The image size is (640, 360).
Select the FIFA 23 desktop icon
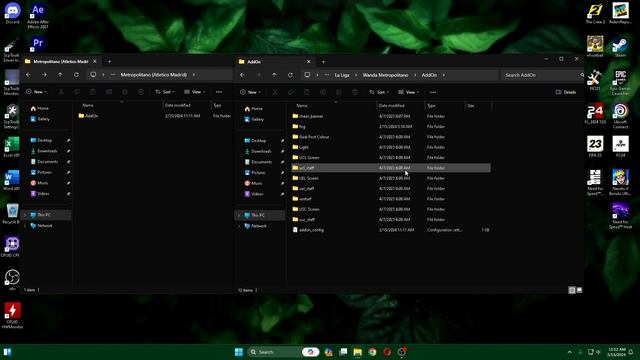pos(595,146)
